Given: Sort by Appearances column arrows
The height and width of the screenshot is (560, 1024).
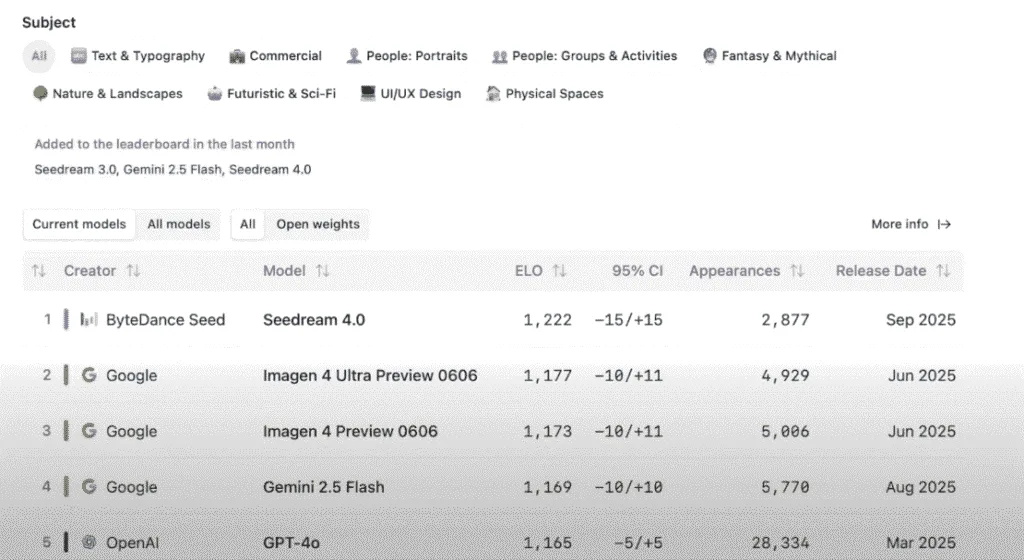Looking at the screenshot, I should [797, 271].
